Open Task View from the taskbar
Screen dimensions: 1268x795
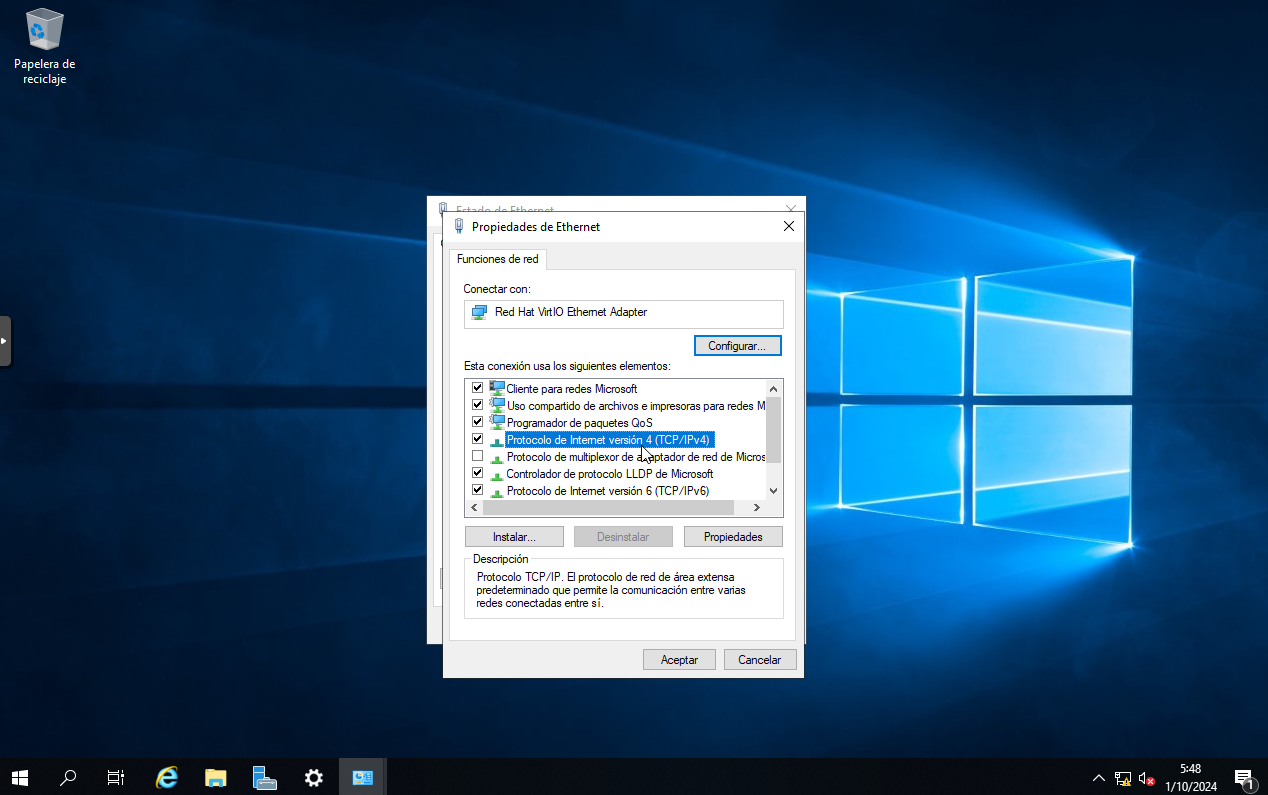[116, 777]
